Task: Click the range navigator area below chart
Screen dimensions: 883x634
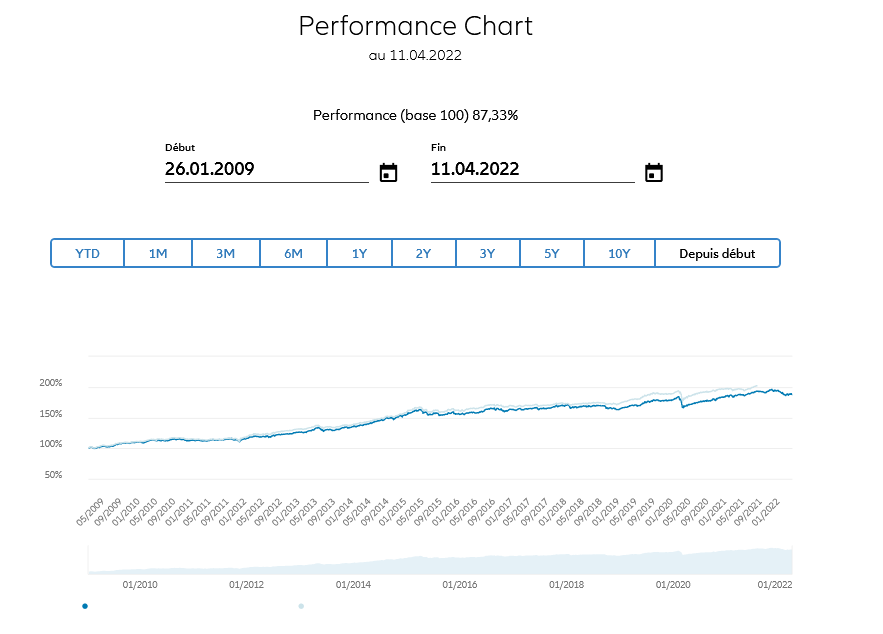Action: pos(440,560)
